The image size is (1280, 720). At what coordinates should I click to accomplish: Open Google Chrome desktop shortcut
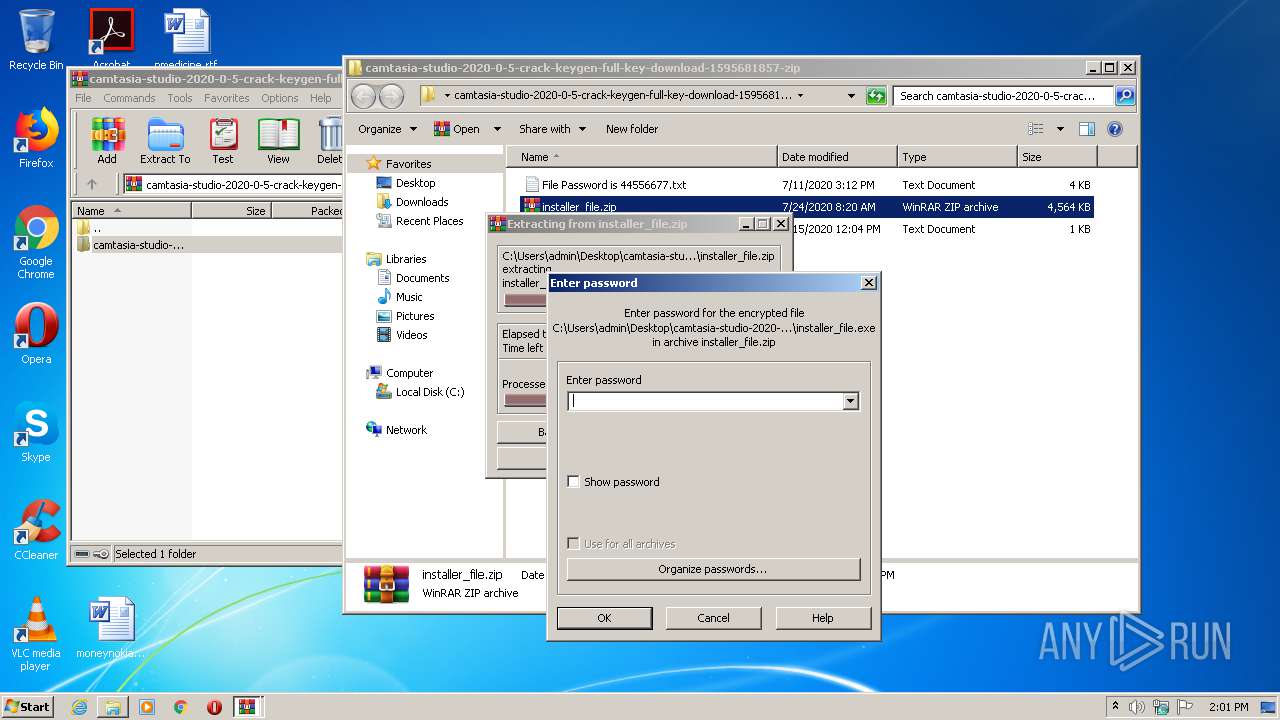(x=36, y=243)
